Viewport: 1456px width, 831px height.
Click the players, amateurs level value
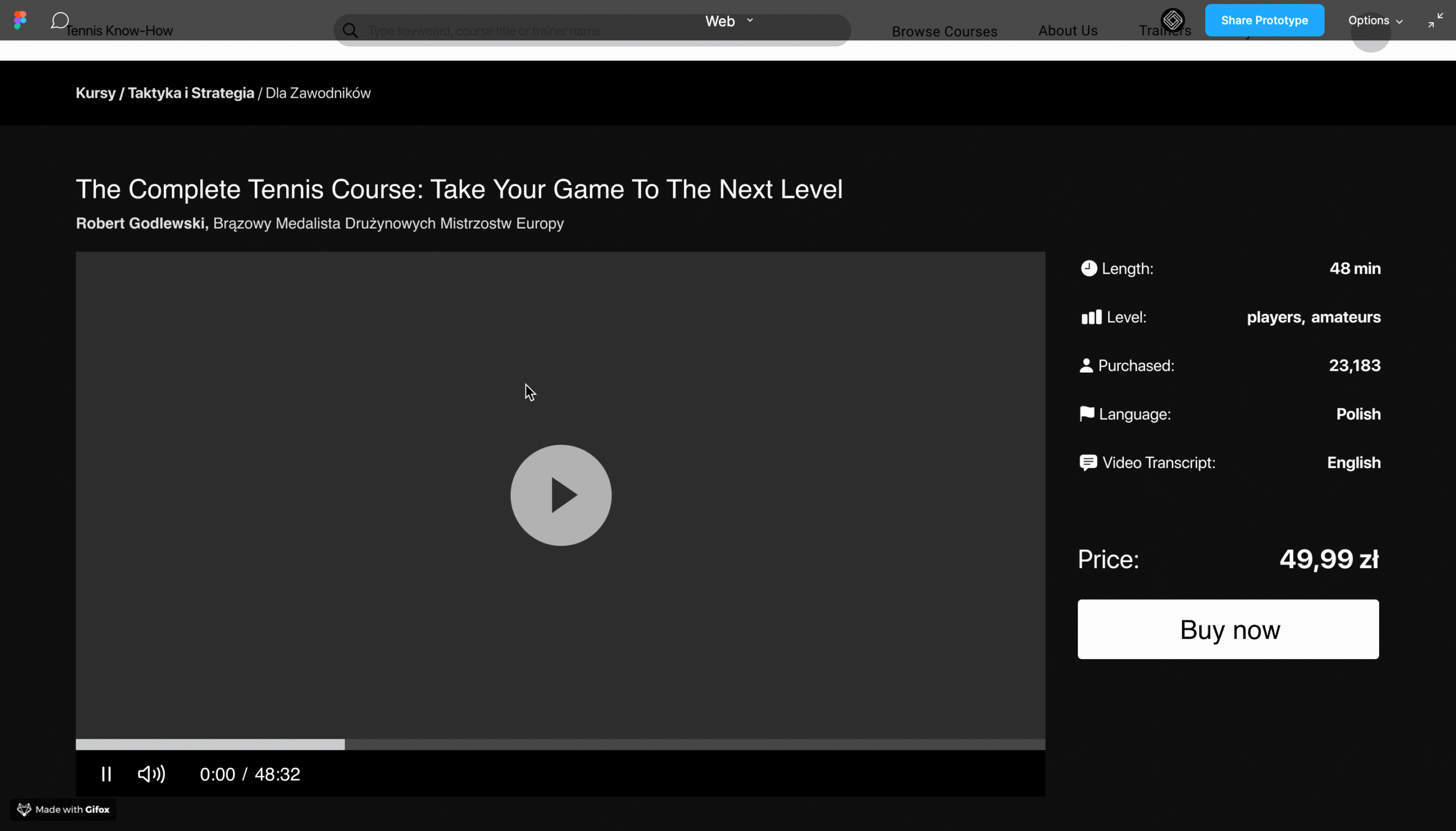click(x=1313, y=317)
